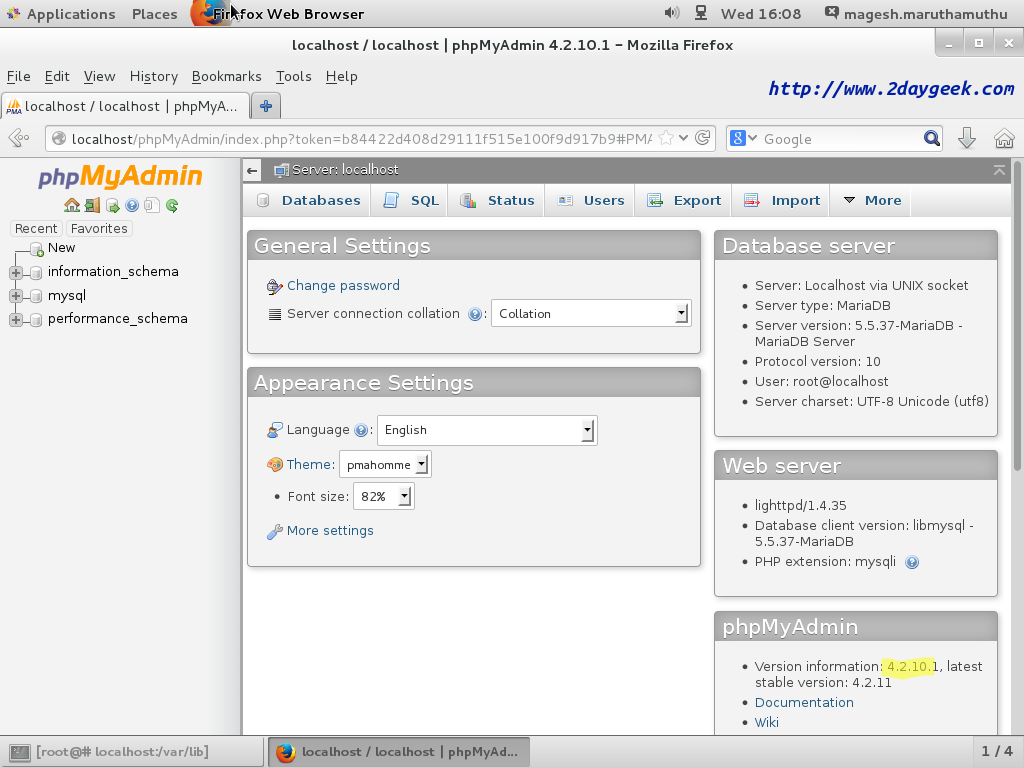The image size is (1024, 768).
Task: Click the search magnifier in the Google box
Action: click(932, 138)
